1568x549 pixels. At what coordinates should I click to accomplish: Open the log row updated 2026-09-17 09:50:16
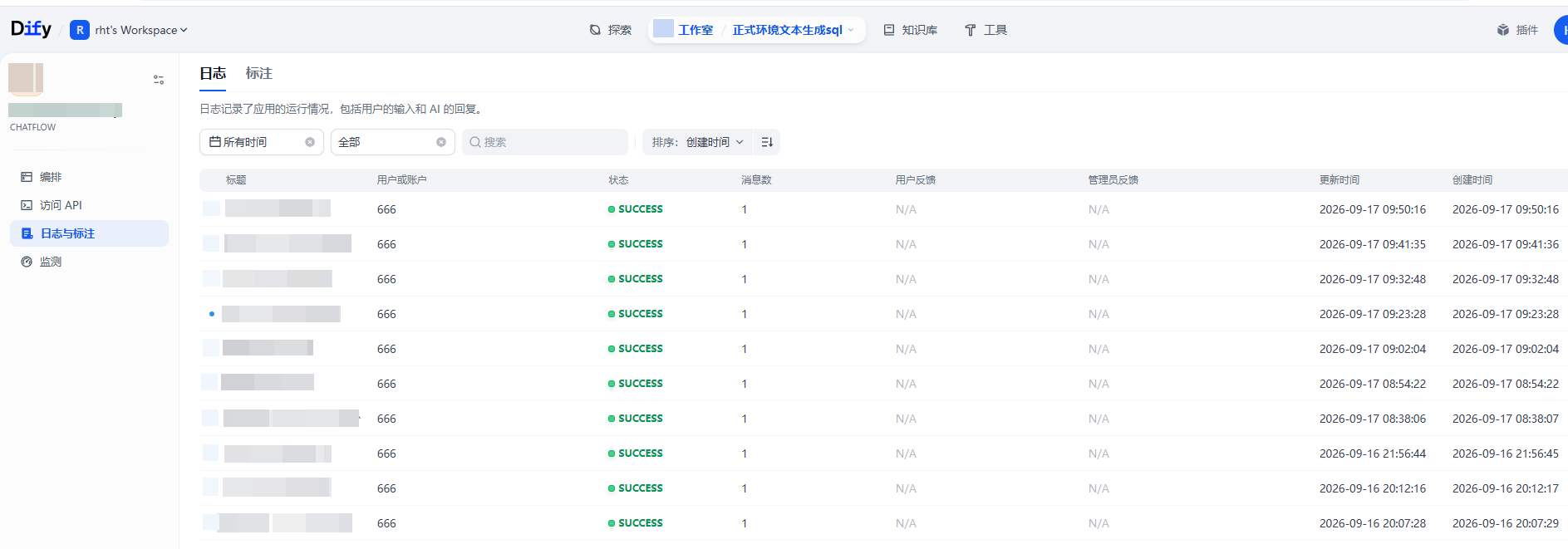click(x=883, y=209)
